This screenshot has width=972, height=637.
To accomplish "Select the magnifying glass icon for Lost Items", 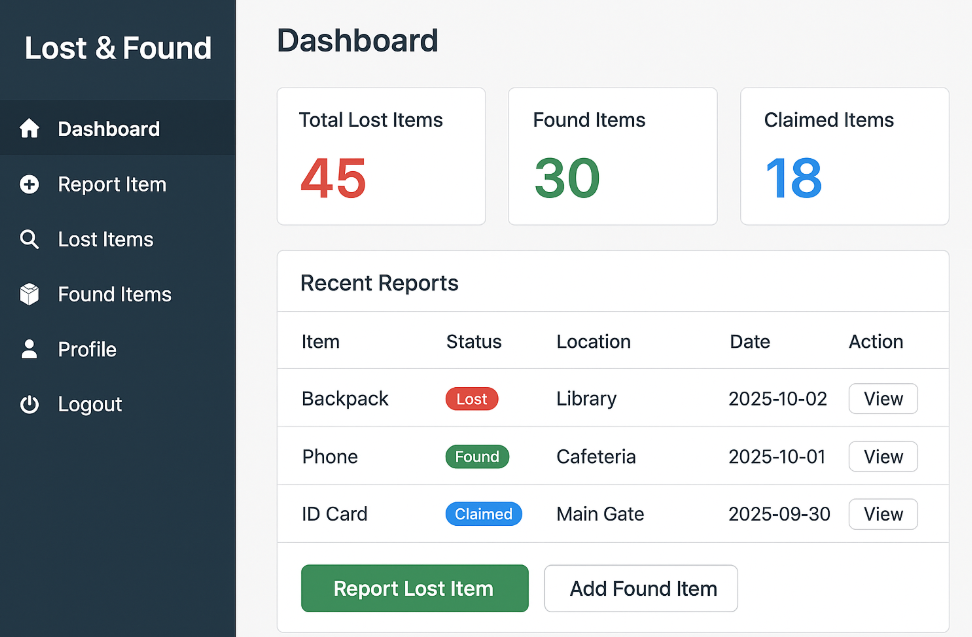I will (27, 239).
